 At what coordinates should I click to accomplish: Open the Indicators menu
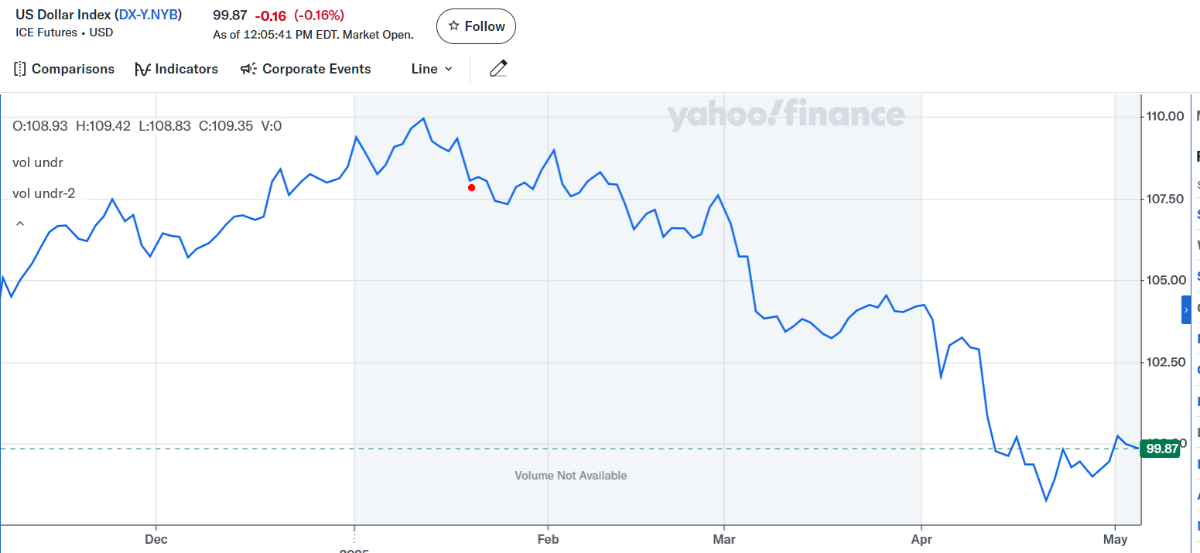tap(176, 69)
